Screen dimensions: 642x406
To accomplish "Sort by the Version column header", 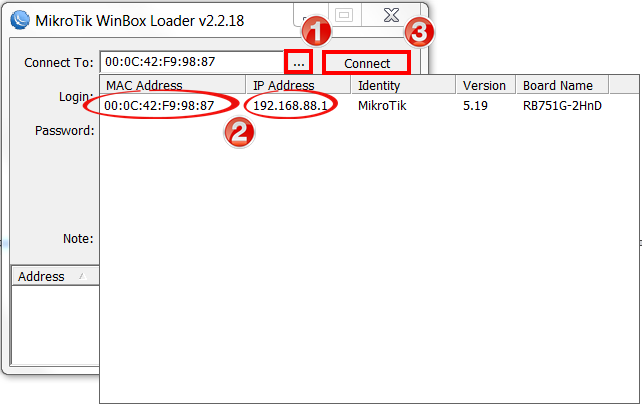I will coord(486,85).
